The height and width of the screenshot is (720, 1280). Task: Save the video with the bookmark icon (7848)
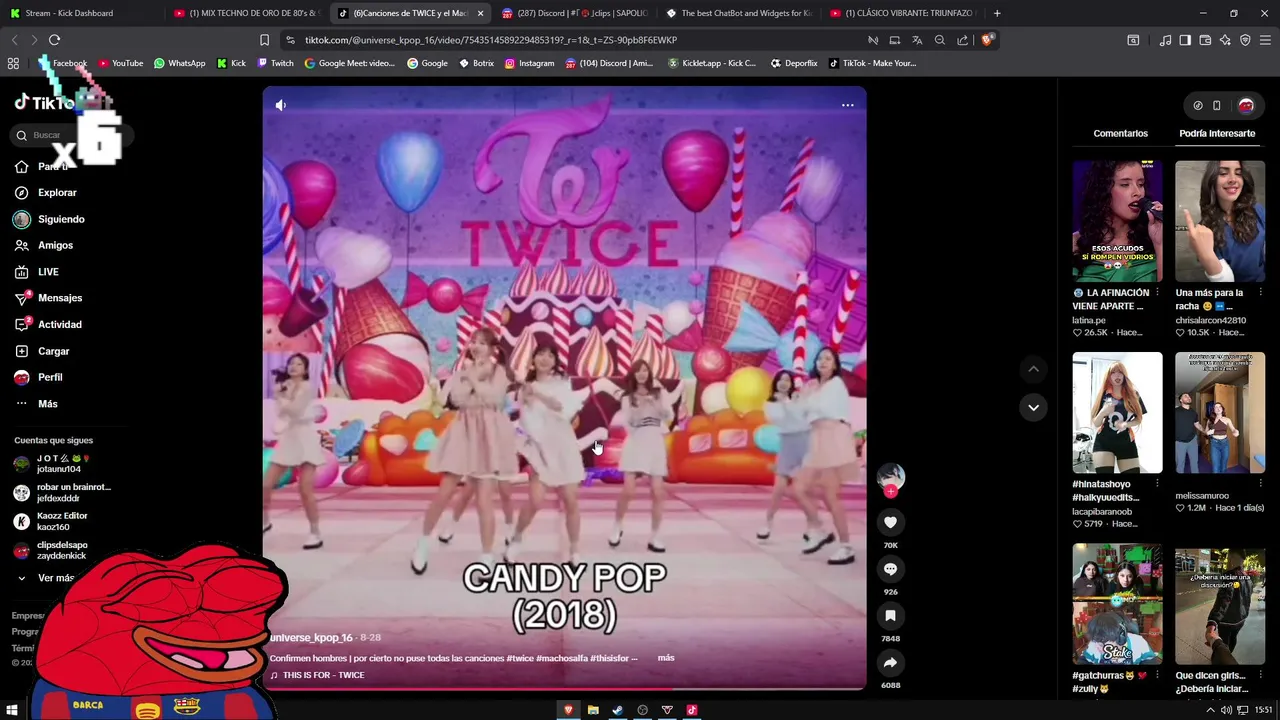(x=890, y=616)
